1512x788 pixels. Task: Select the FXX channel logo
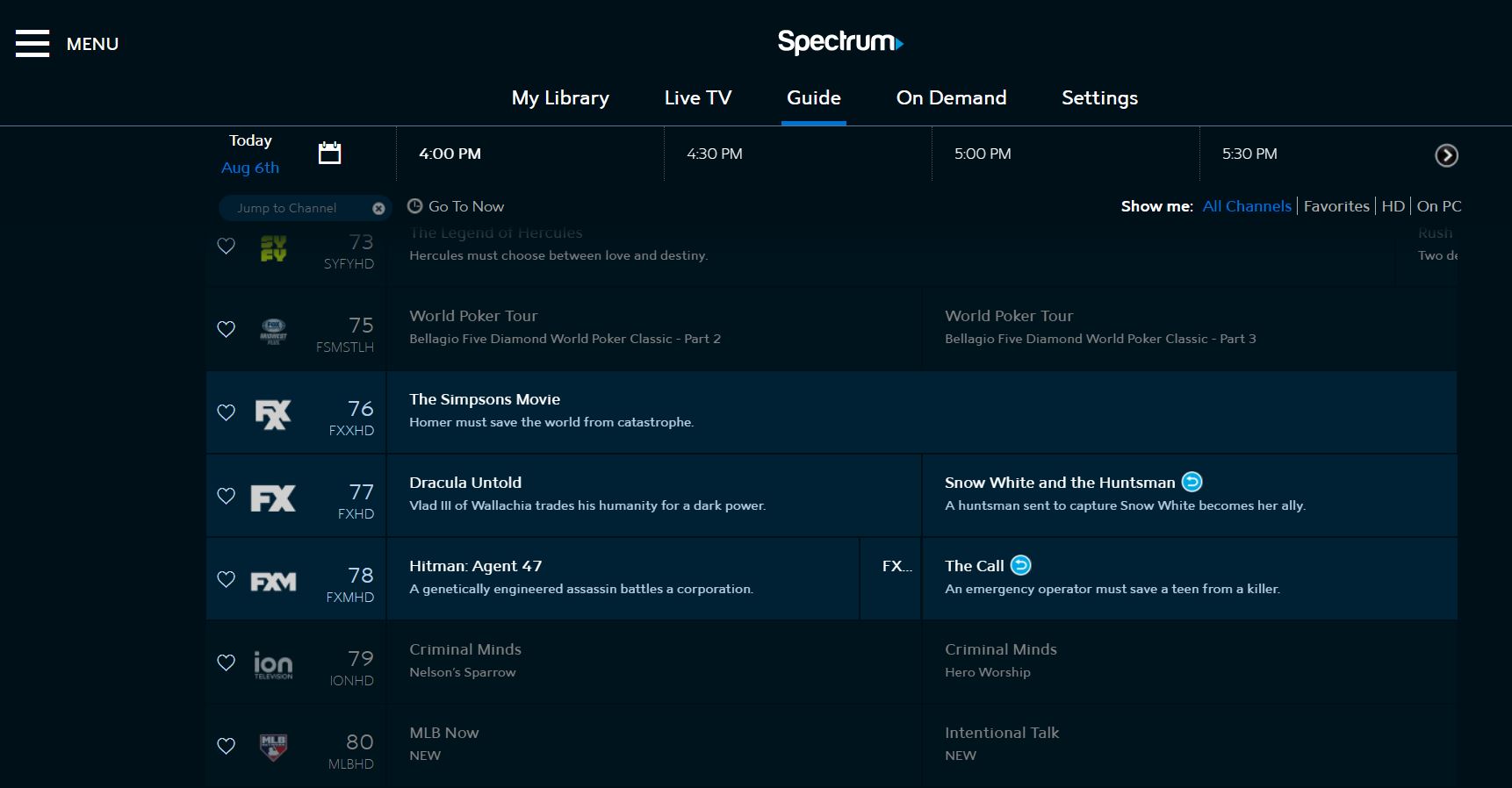[x=273, y=413]
